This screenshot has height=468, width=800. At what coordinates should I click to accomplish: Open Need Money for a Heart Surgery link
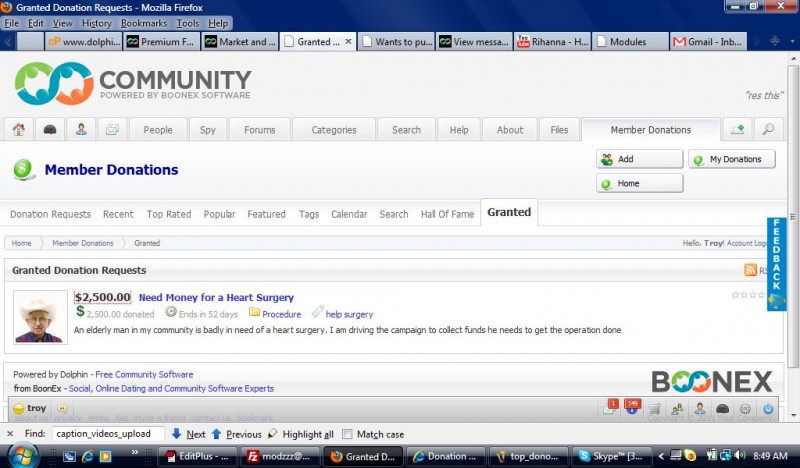[x=216, y=297]
